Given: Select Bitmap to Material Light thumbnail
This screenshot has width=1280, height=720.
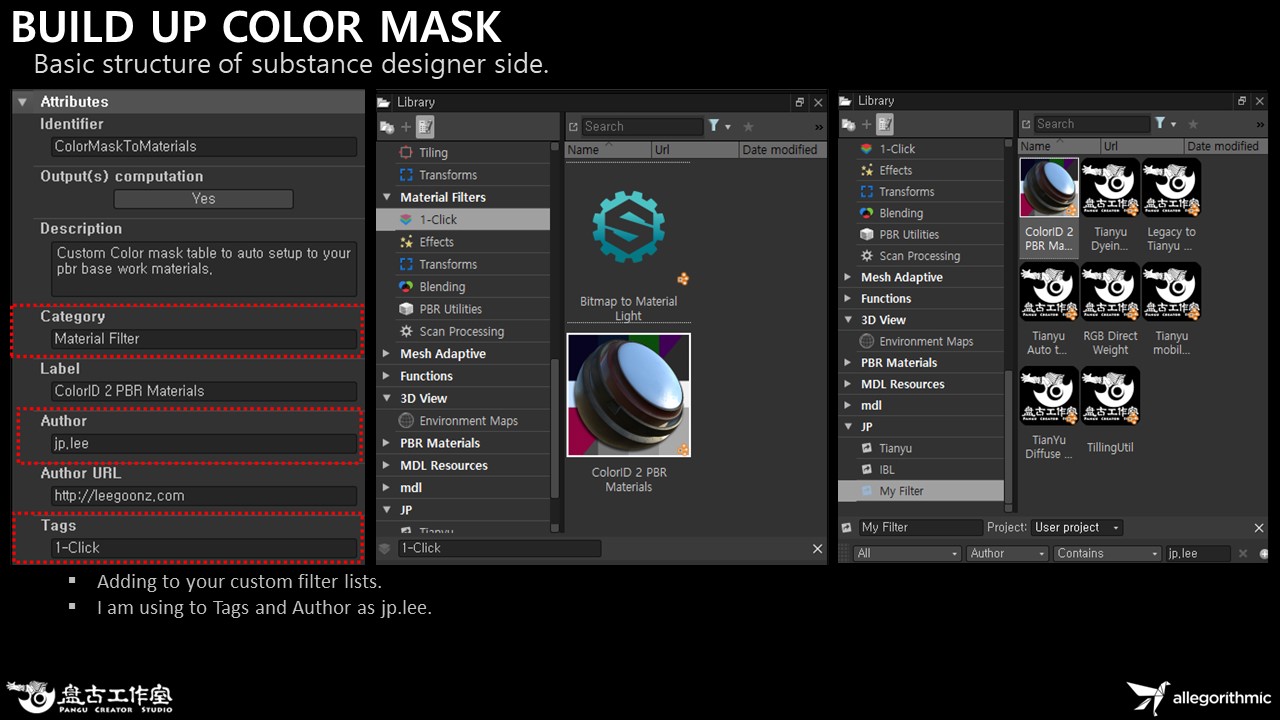Looking at the screenshot, I should (x=628, y=227).
